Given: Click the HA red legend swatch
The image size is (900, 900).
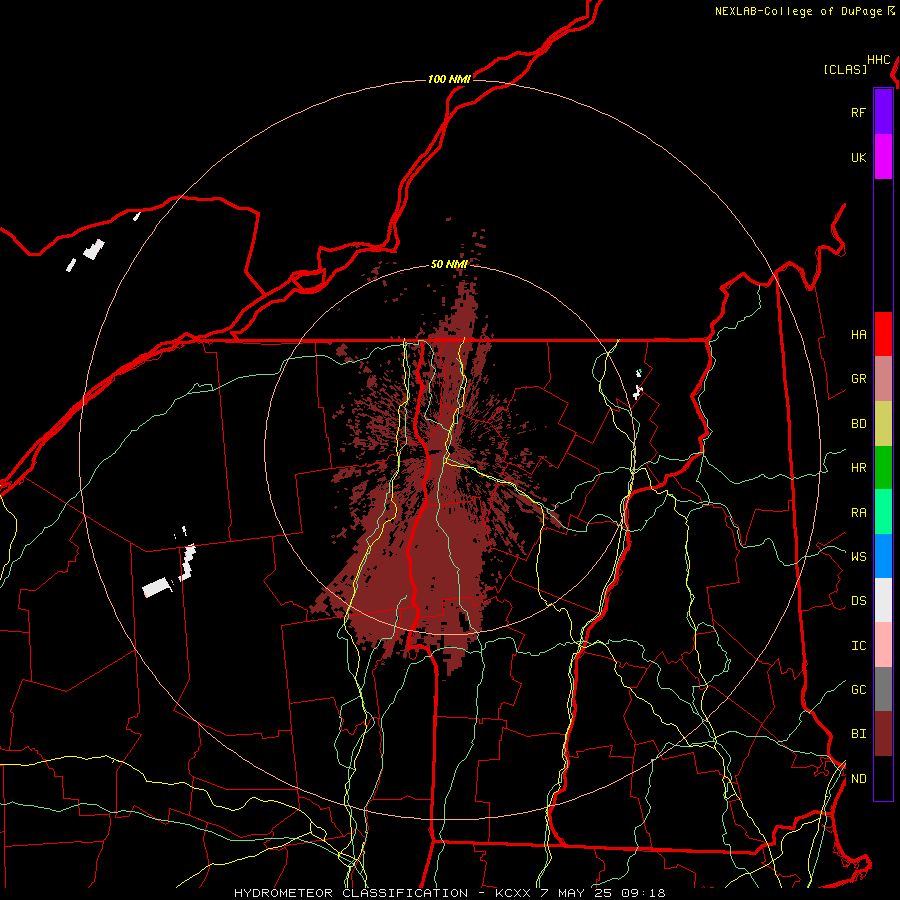Looking at the screenshot, I should [x=883, y=334].
